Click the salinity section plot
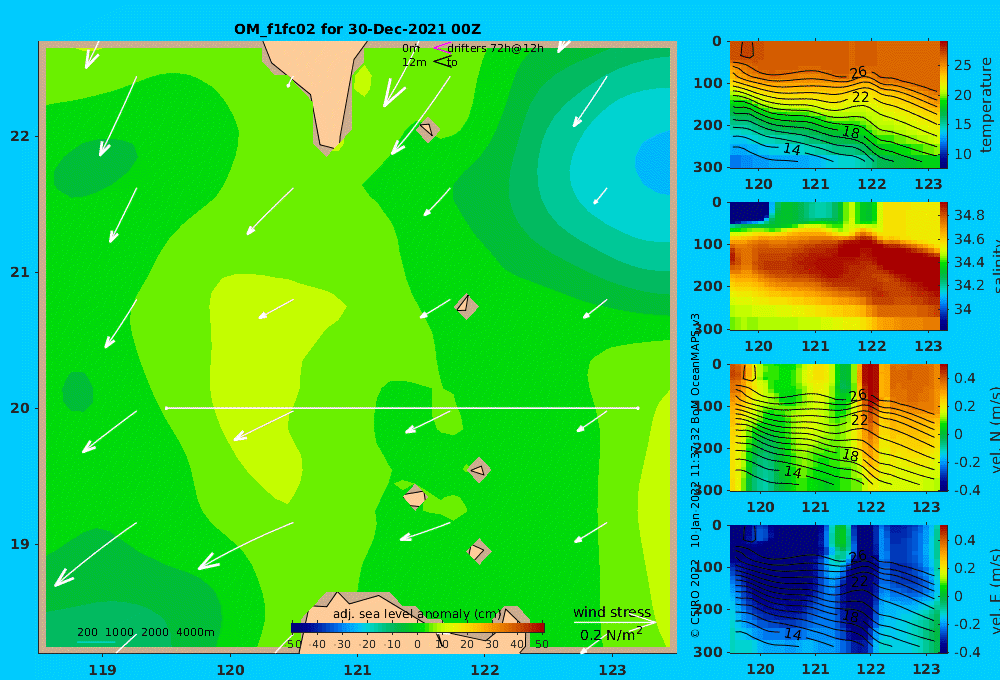 point(834,266)
